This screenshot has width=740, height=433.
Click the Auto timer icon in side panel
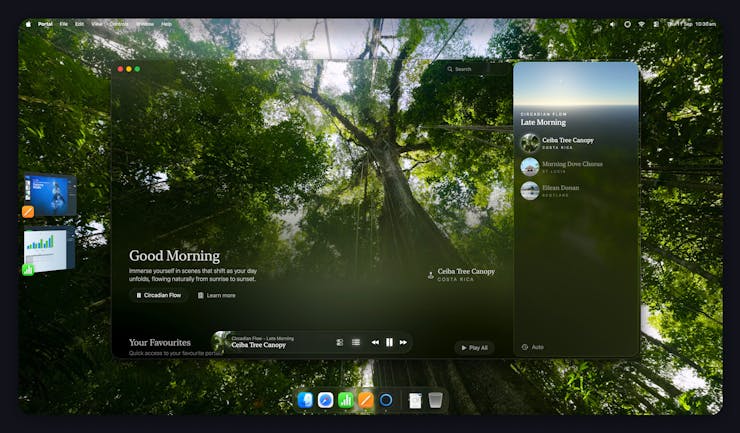[525, 347]
